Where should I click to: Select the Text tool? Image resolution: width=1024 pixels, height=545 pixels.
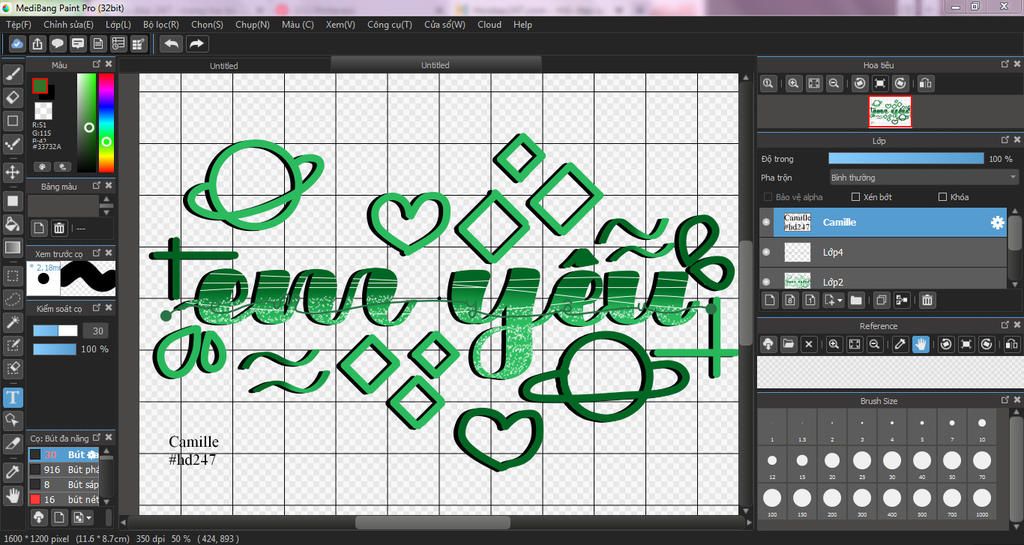pyautogui.click(x=13, y=396)
